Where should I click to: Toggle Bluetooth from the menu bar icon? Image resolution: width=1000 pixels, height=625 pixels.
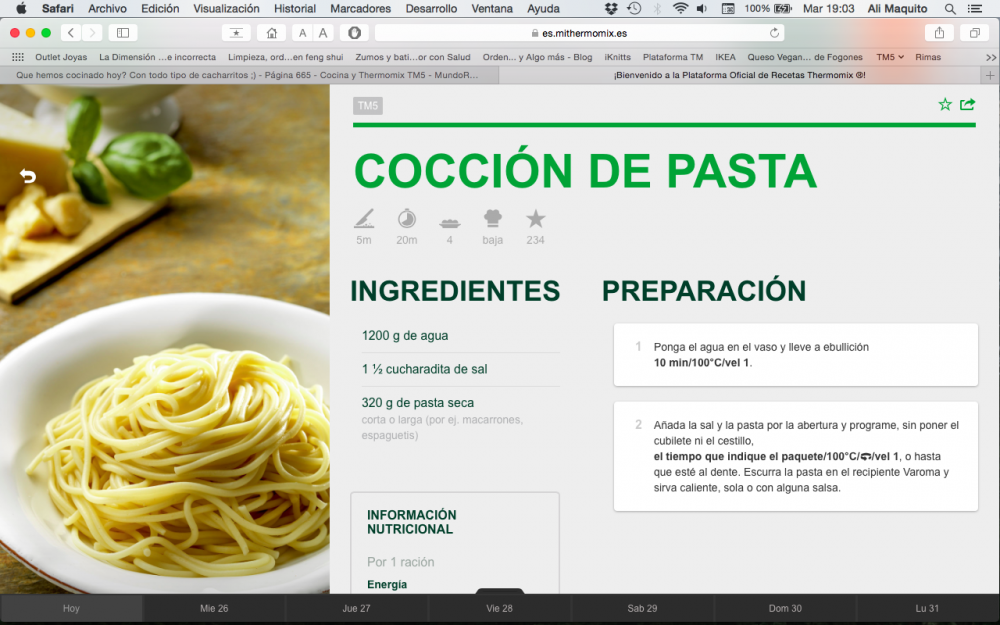pos(657,8)
